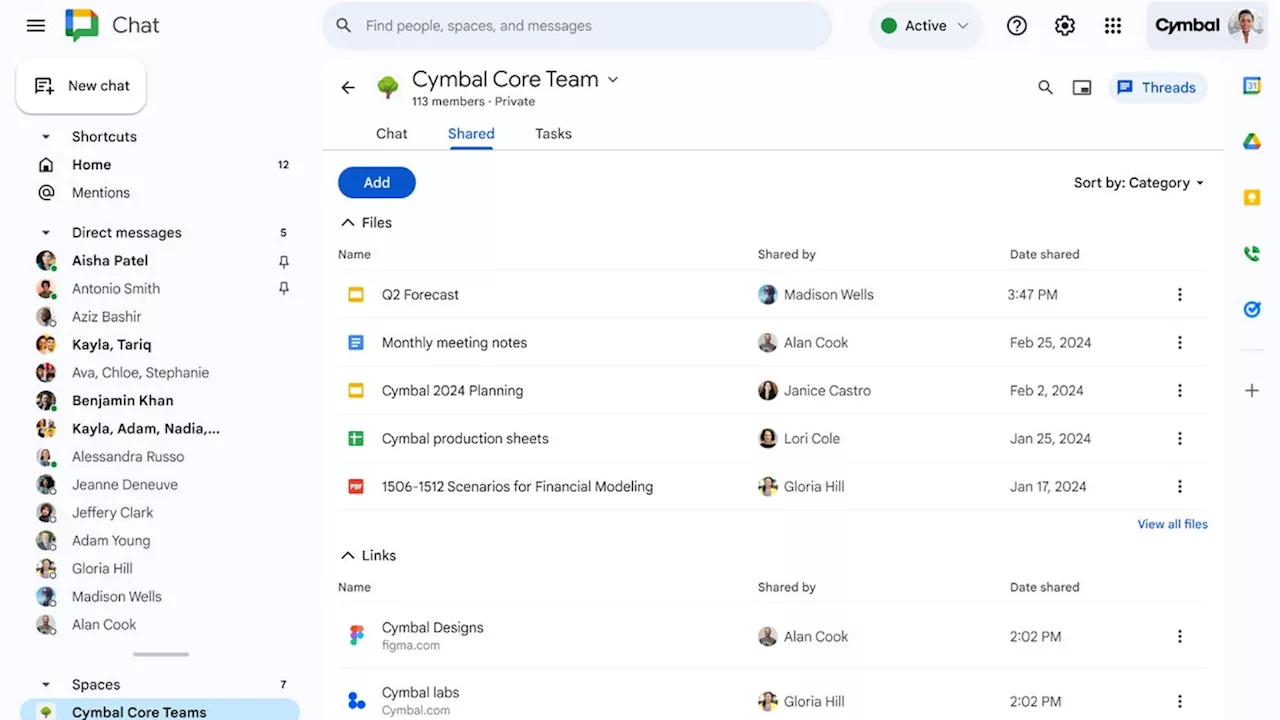Switch to the Chat tab

point(392,134)
